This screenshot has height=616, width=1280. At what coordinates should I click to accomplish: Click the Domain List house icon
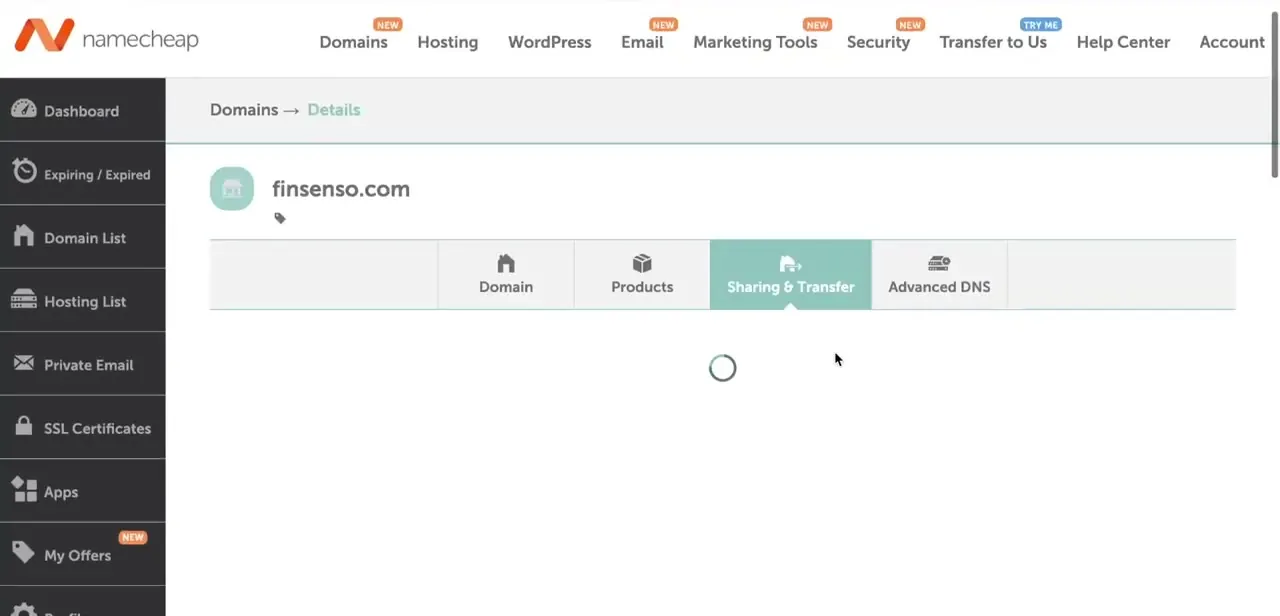(24, 236)
